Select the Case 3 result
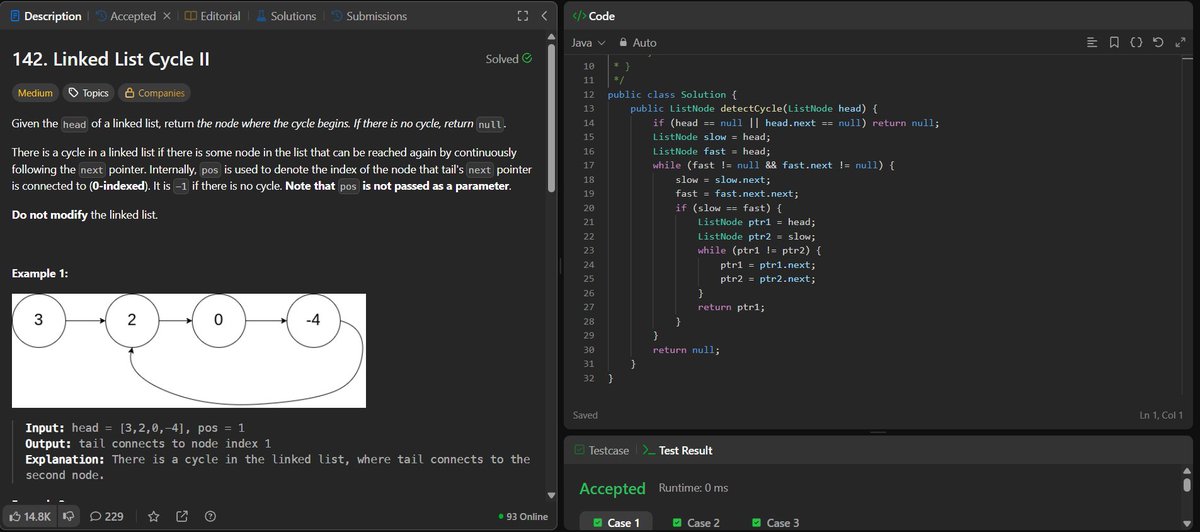 [775, 522]
